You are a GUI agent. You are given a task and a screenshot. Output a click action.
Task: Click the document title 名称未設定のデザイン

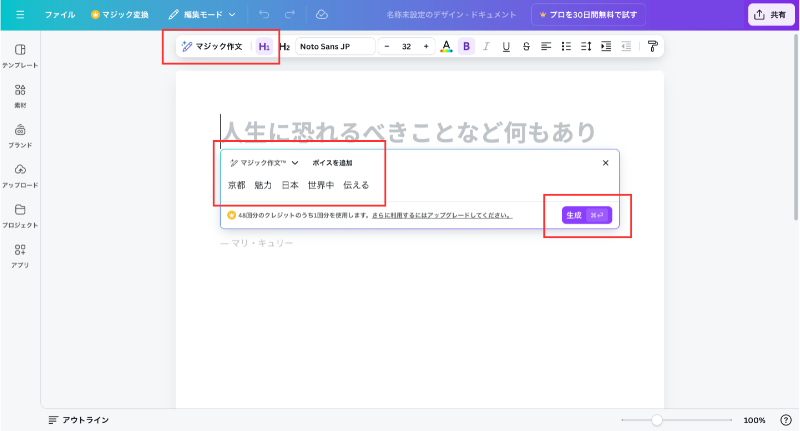coord(451,15)
